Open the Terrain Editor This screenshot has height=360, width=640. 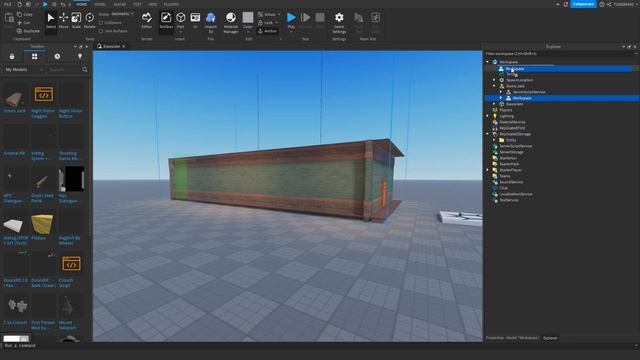147,20
